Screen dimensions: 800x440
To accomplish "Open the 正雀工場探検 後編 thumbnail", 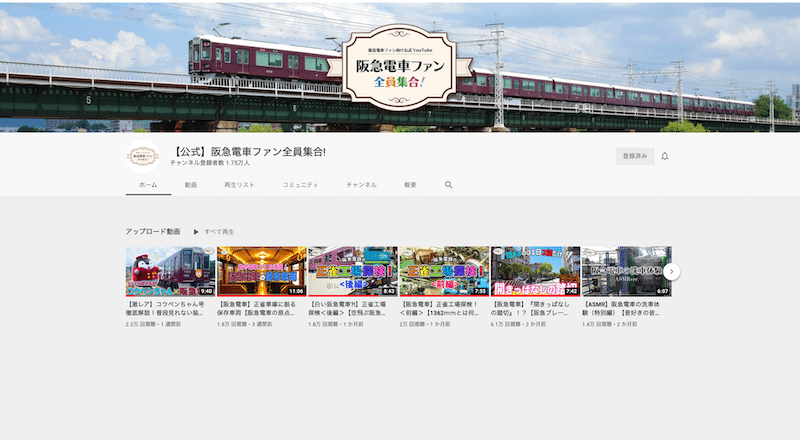I will 352,271.
